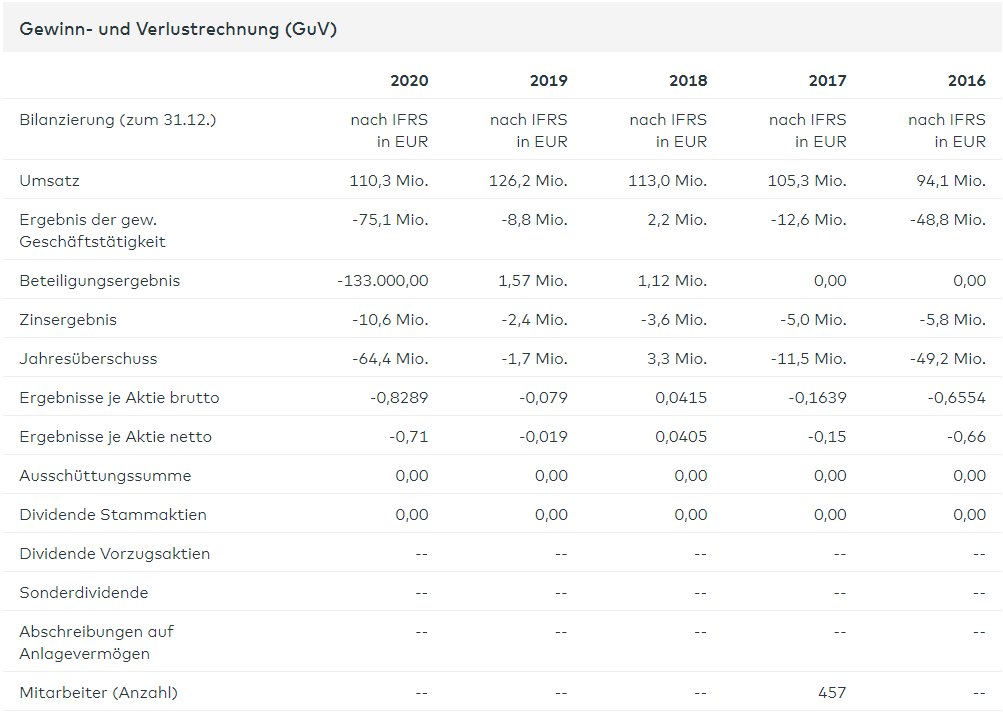1003x714 pixels.
Task: Click the 2020 Umsatz value 110,3 Mio.
Action: pos(389,181)
